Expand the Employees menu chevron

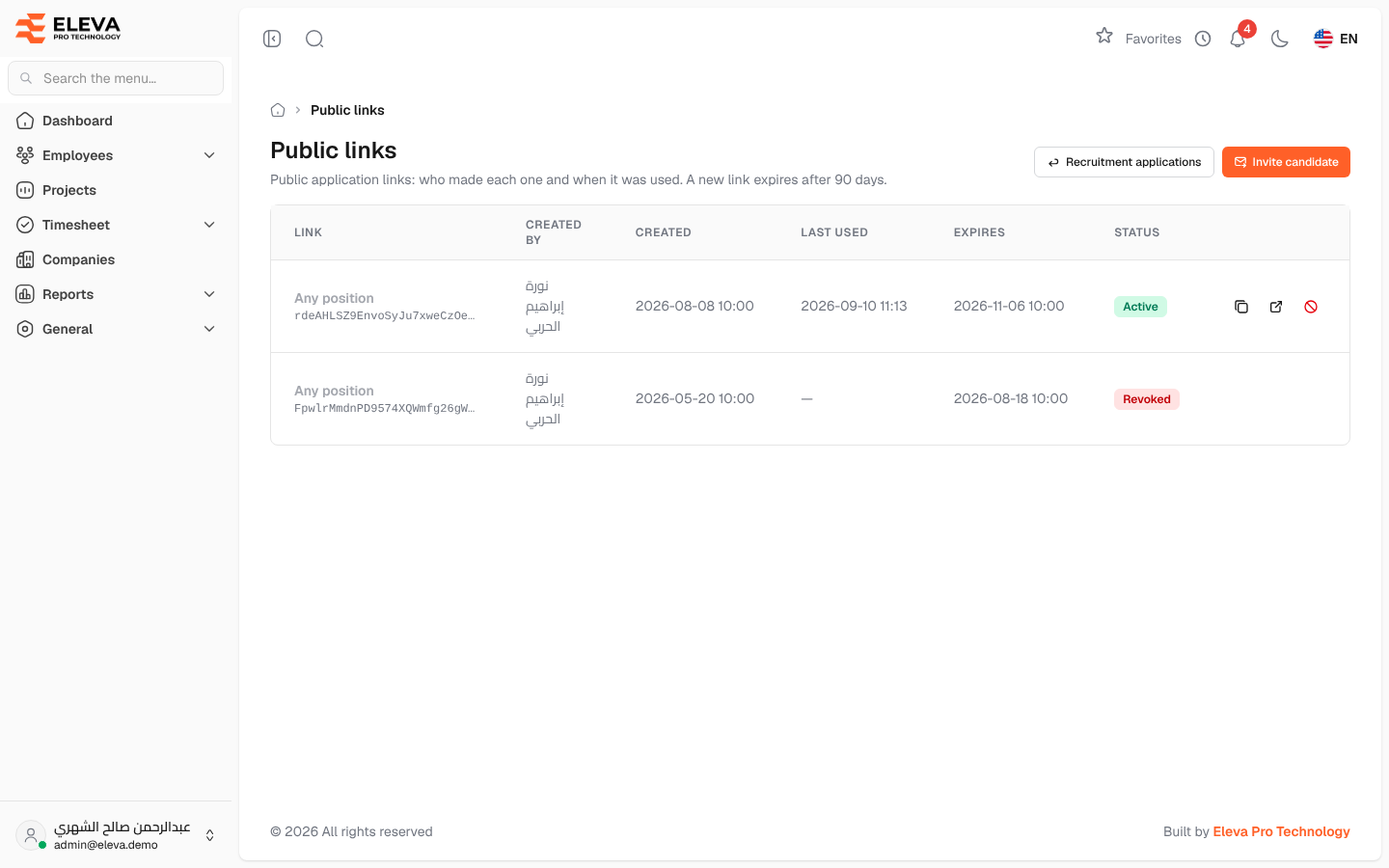pos(209,155)
